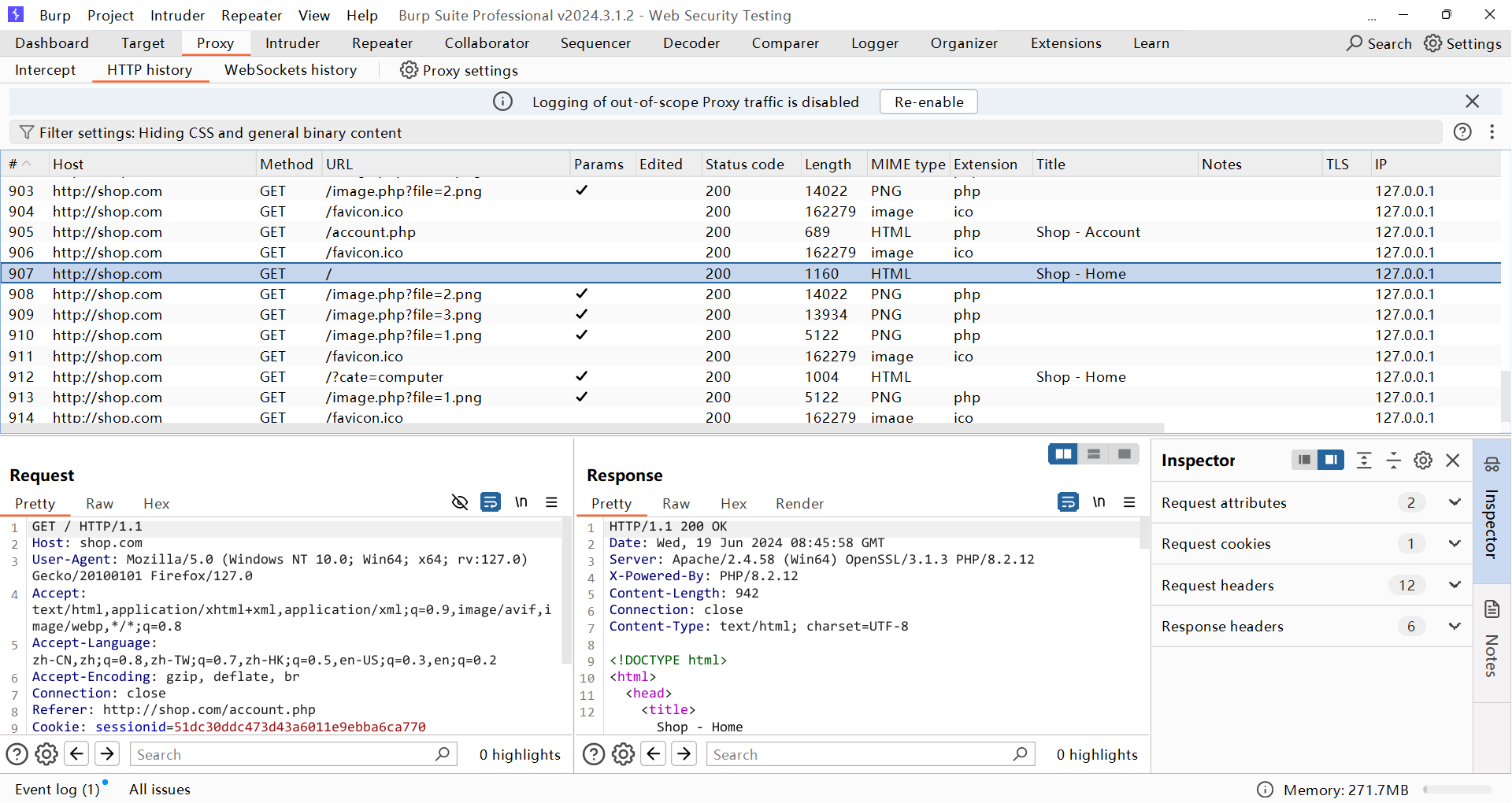Open Request search help icon
This screenshot has width=1512, height=803.
[x=17, y=754]
